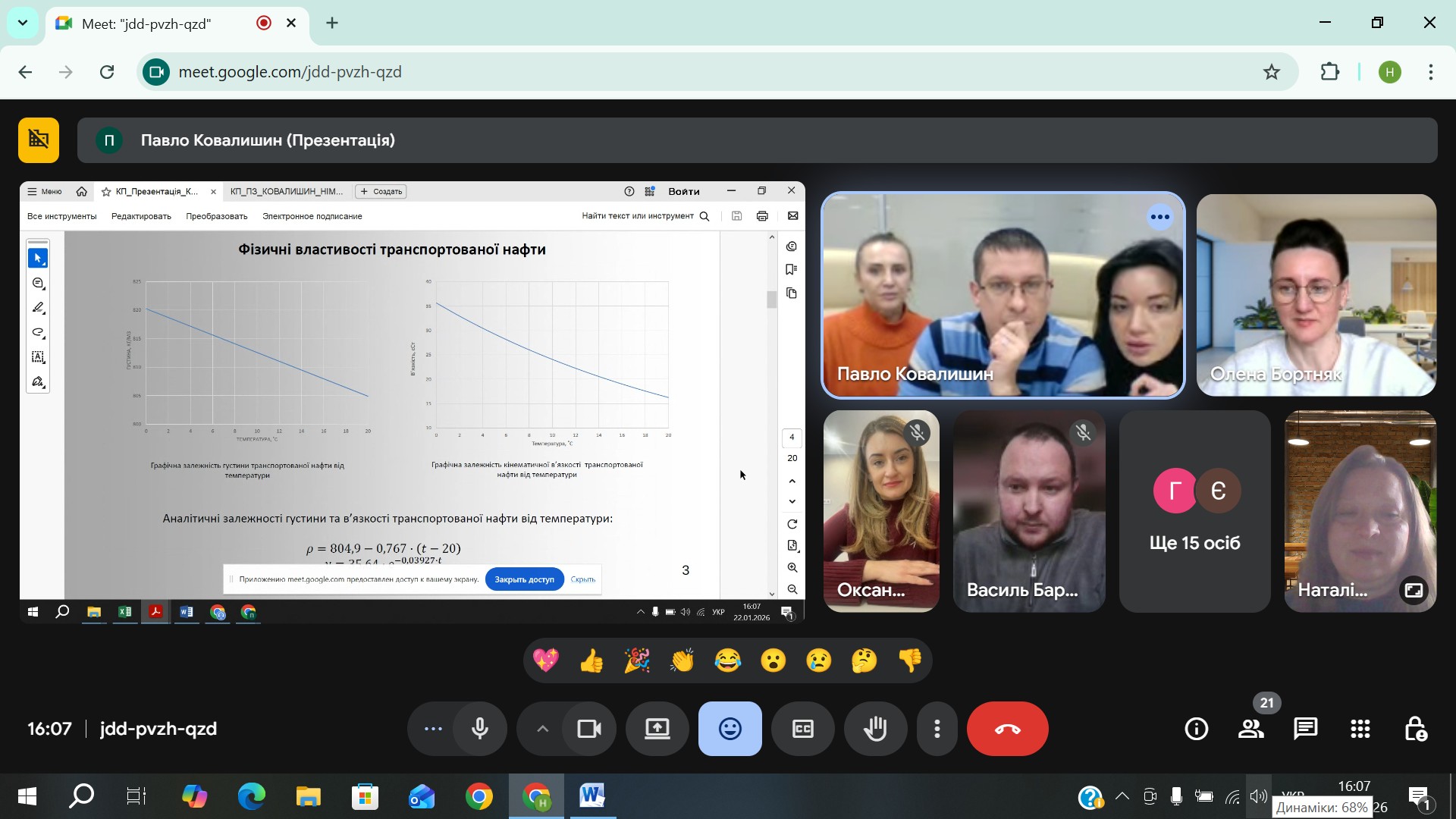Open the Редактировать menu in Acrobat
This screenshot has width=1456, height=819.
click(x=140, y=216)
